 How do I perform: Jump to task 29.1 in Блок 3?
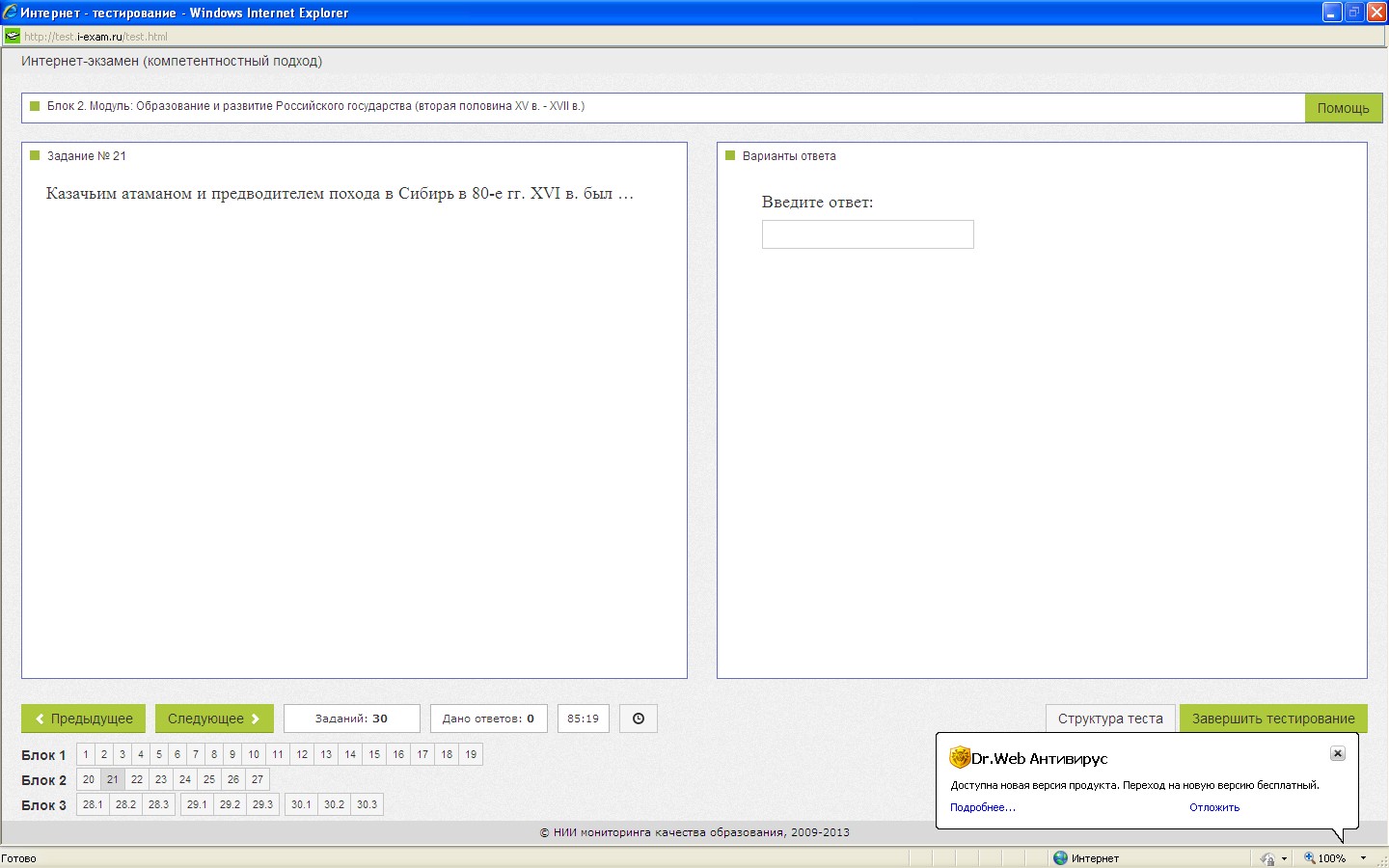click(x=197, y=804)
